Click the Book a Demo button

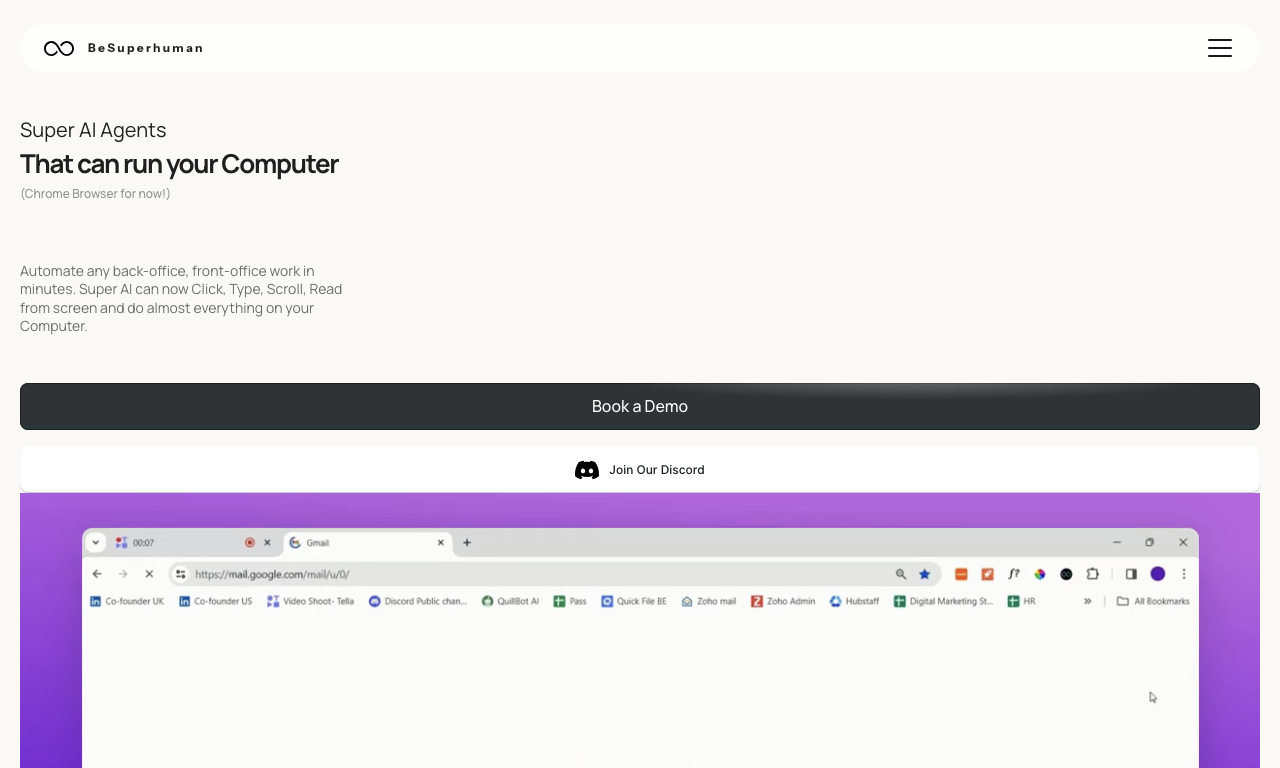tap(640, 406)
